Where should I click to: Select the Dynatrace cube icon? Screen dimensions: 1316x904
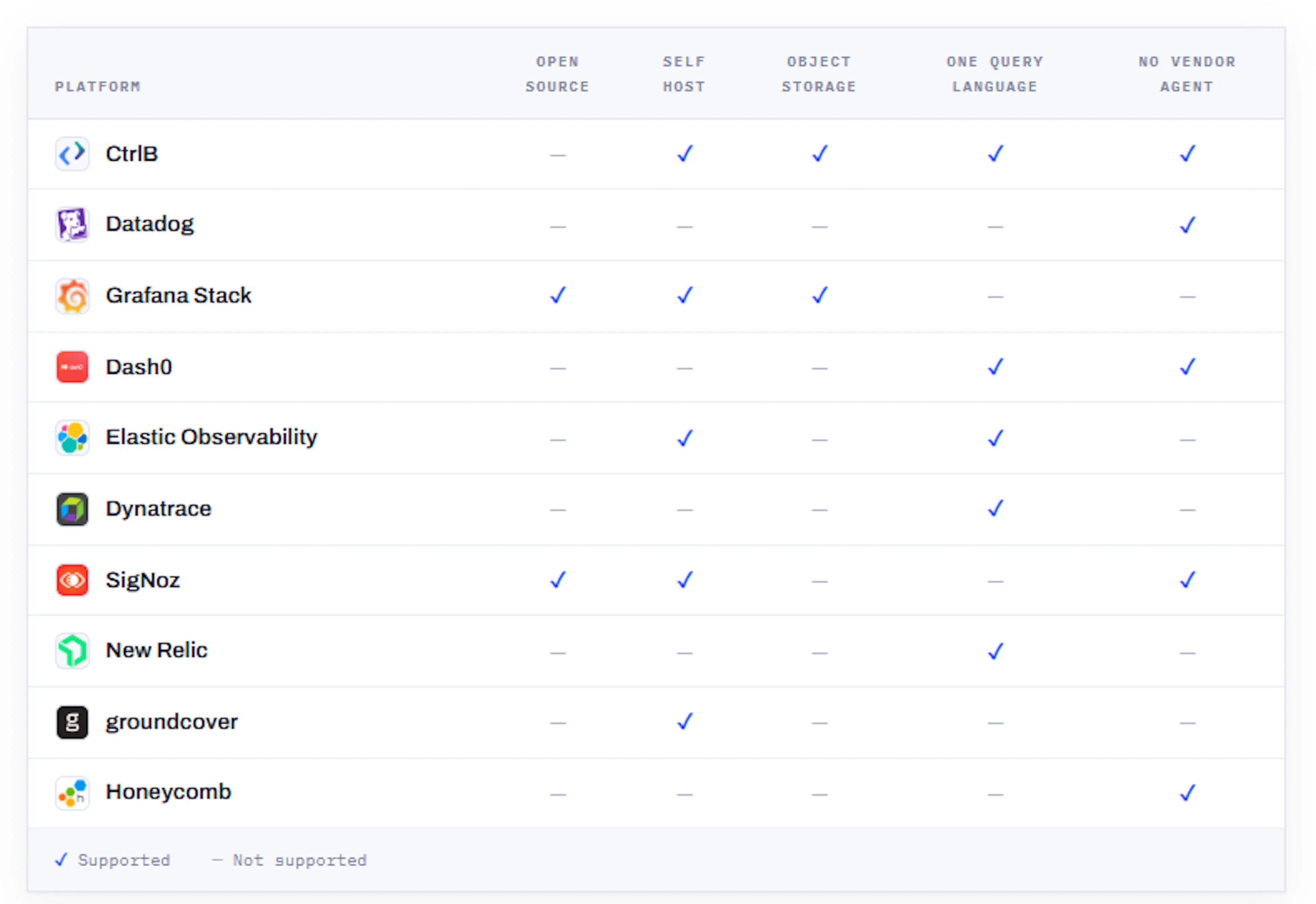(72, 509)
